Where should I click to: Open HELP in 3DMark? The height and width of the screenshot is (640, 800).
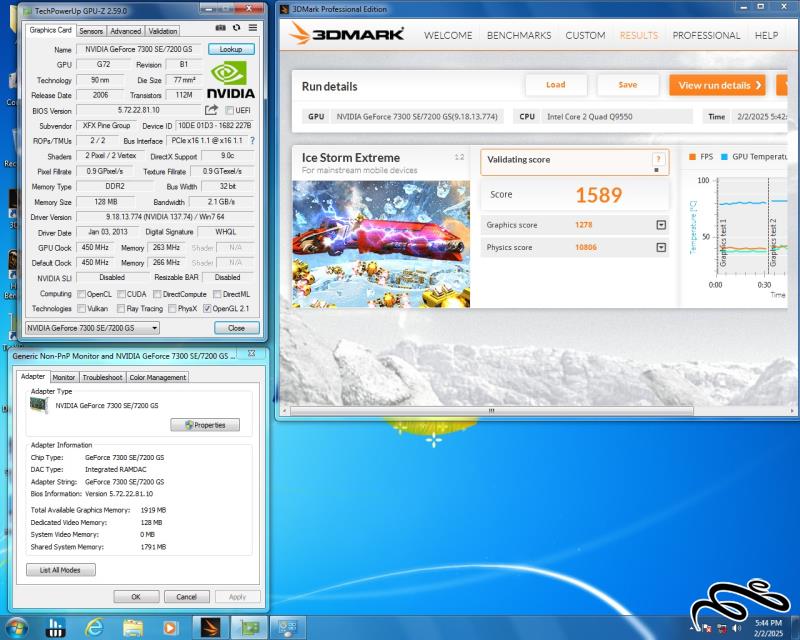tap(766, 35)
